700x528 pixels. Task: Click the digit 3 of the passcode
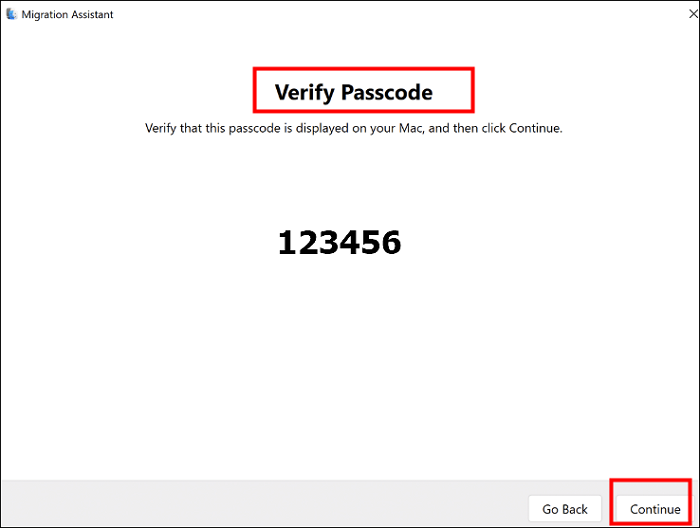[x=329, y=242]
